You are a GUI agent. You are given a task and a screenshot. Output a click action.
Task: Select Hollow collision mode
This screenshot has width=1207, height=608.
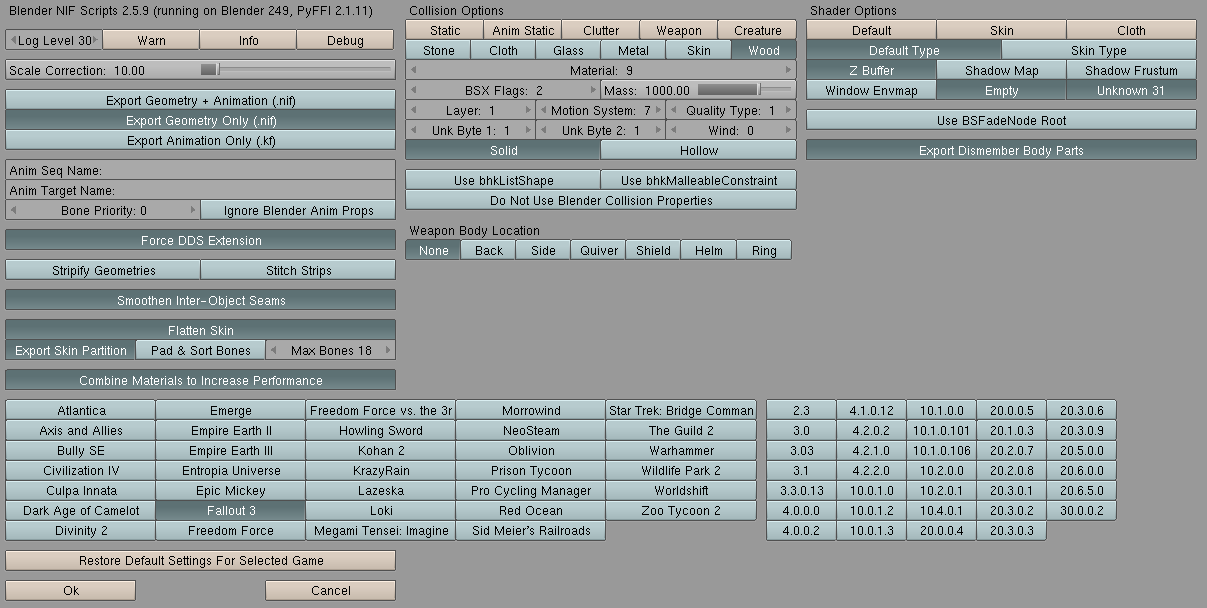(x=699, y=150)
